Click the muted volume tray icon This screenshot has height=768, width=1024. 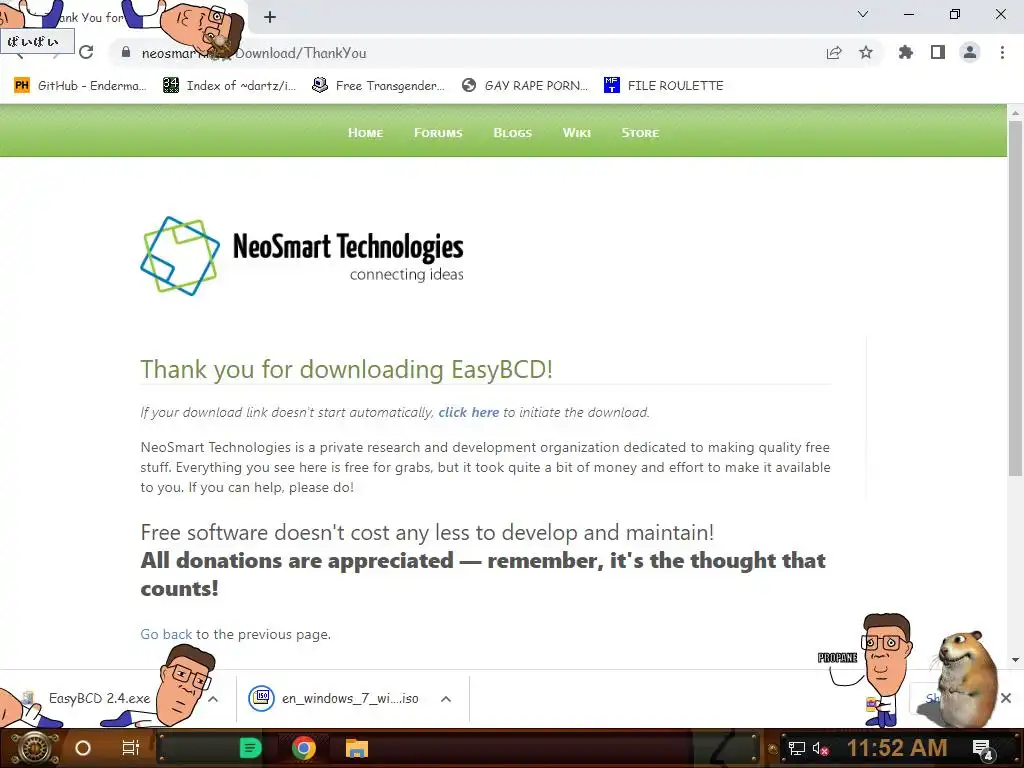820,748
